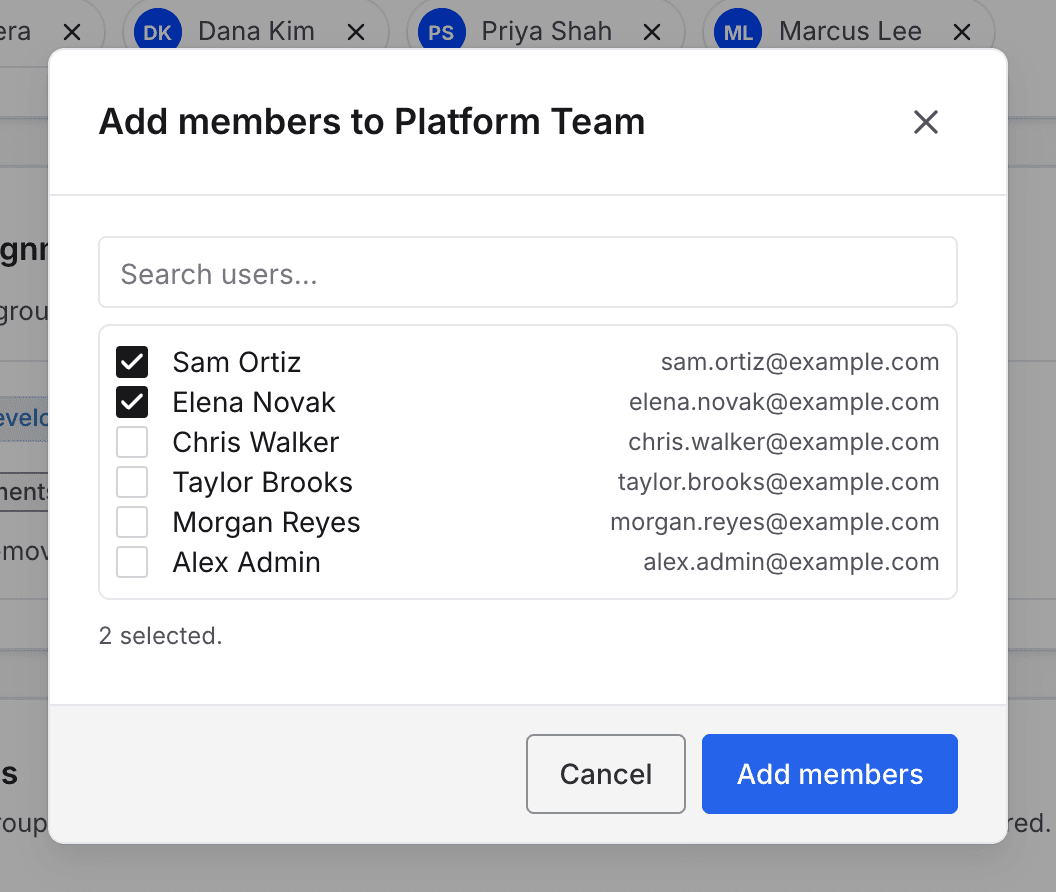The height and width of the screenshot is (892, 1056).
Task: Confirm with Add members button
Action: 830,774
